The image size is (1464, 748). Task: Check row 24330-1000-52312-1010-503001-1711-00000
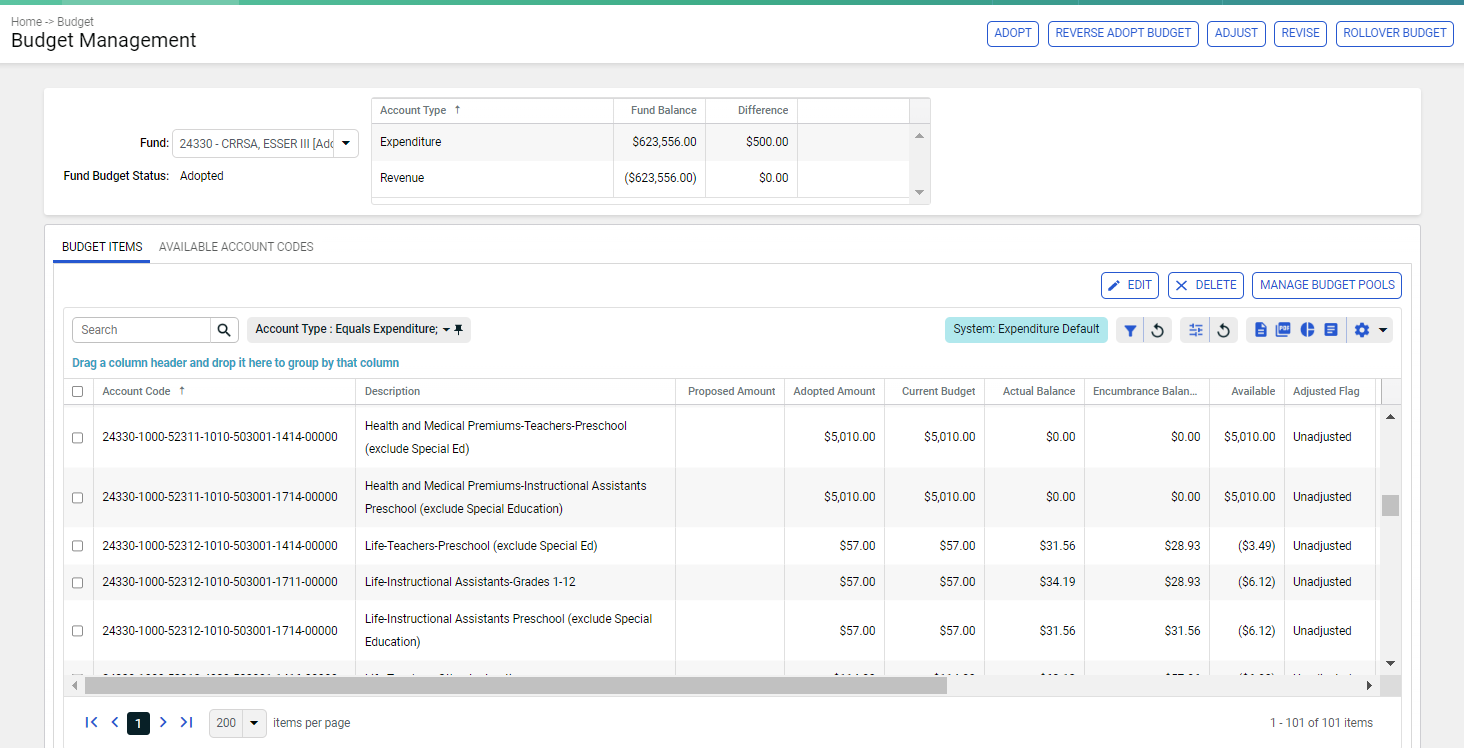click(x=78, y=582)
